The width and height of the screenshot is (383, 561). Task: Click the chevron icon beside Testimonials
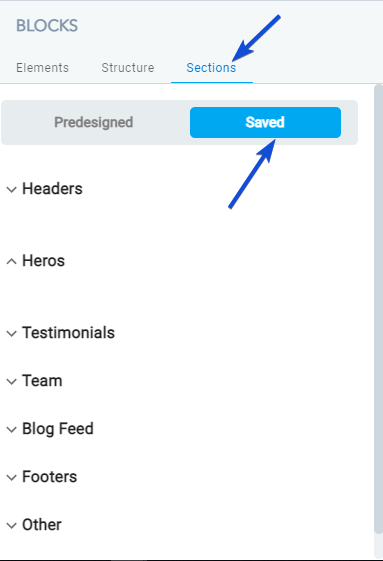[x=11, y=333]
